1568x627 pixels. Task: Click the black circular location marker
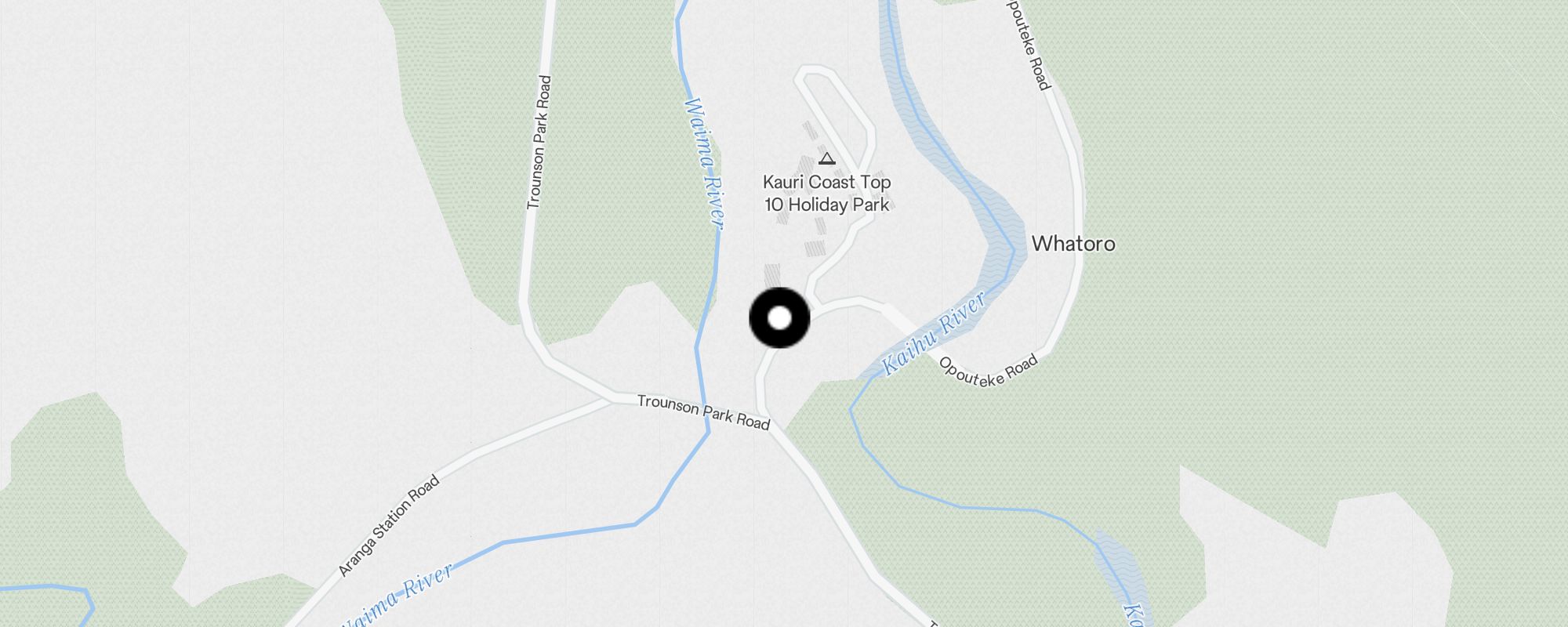779,317
